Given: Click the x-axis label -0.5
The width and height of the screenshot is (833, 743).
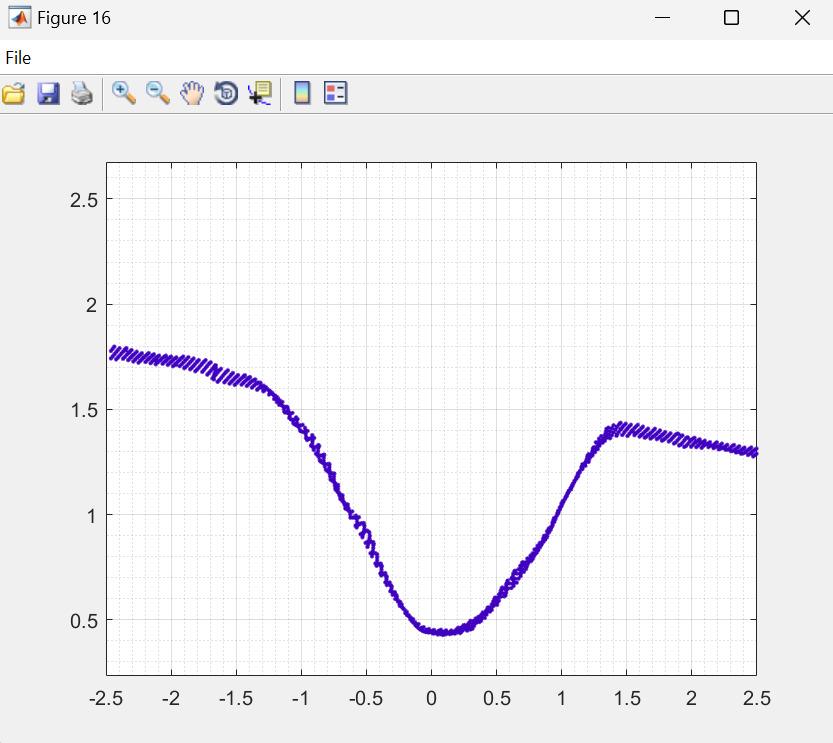Looking at the screenshot, I should click(366, 698).
